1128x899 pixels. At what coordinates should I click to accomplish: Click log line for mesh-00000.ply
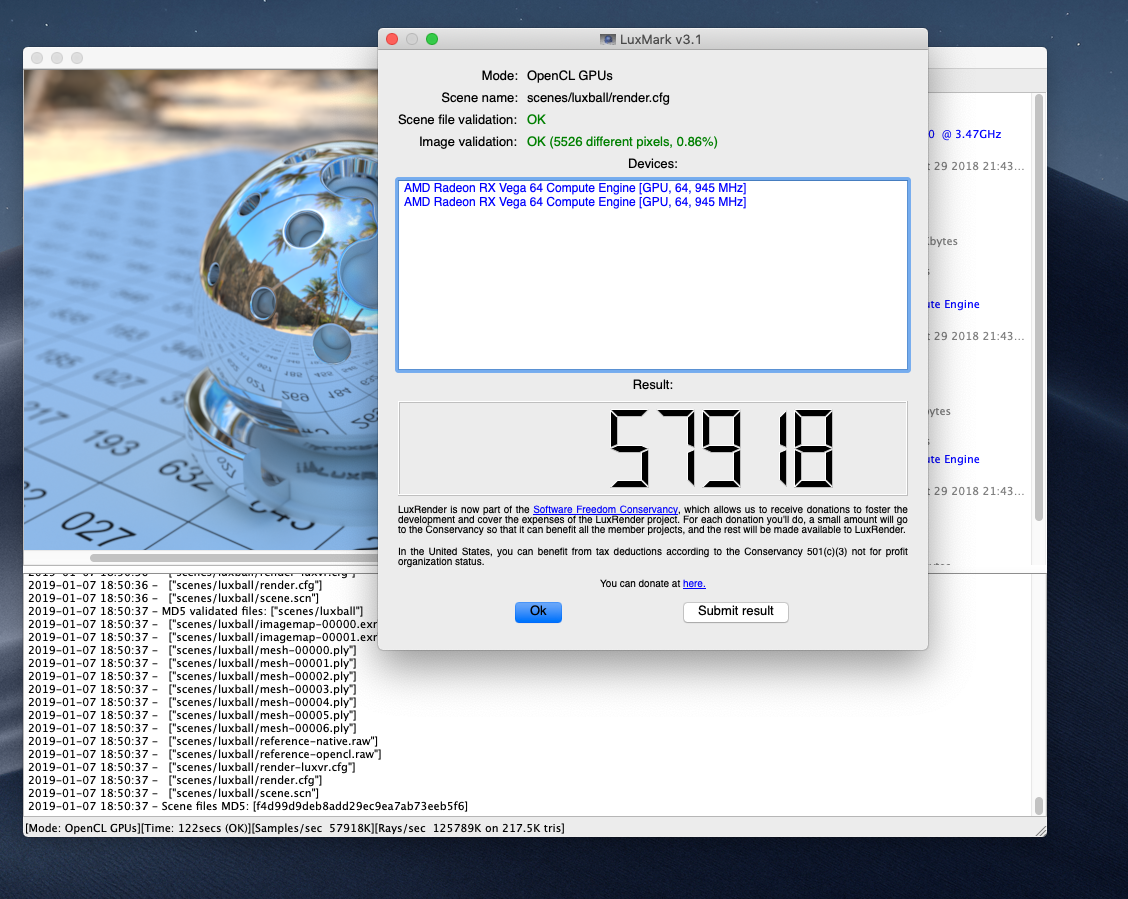tap(192, 650)
